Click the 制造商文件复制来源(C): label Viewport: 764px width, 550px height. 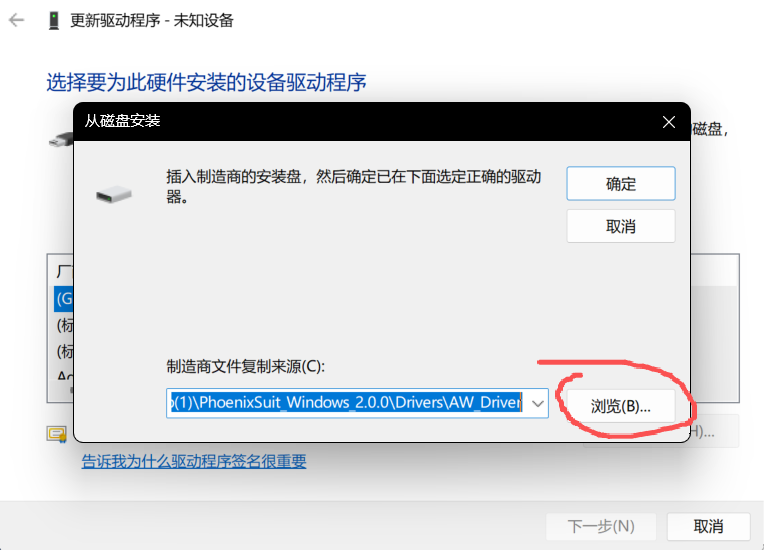pos(246,366)
